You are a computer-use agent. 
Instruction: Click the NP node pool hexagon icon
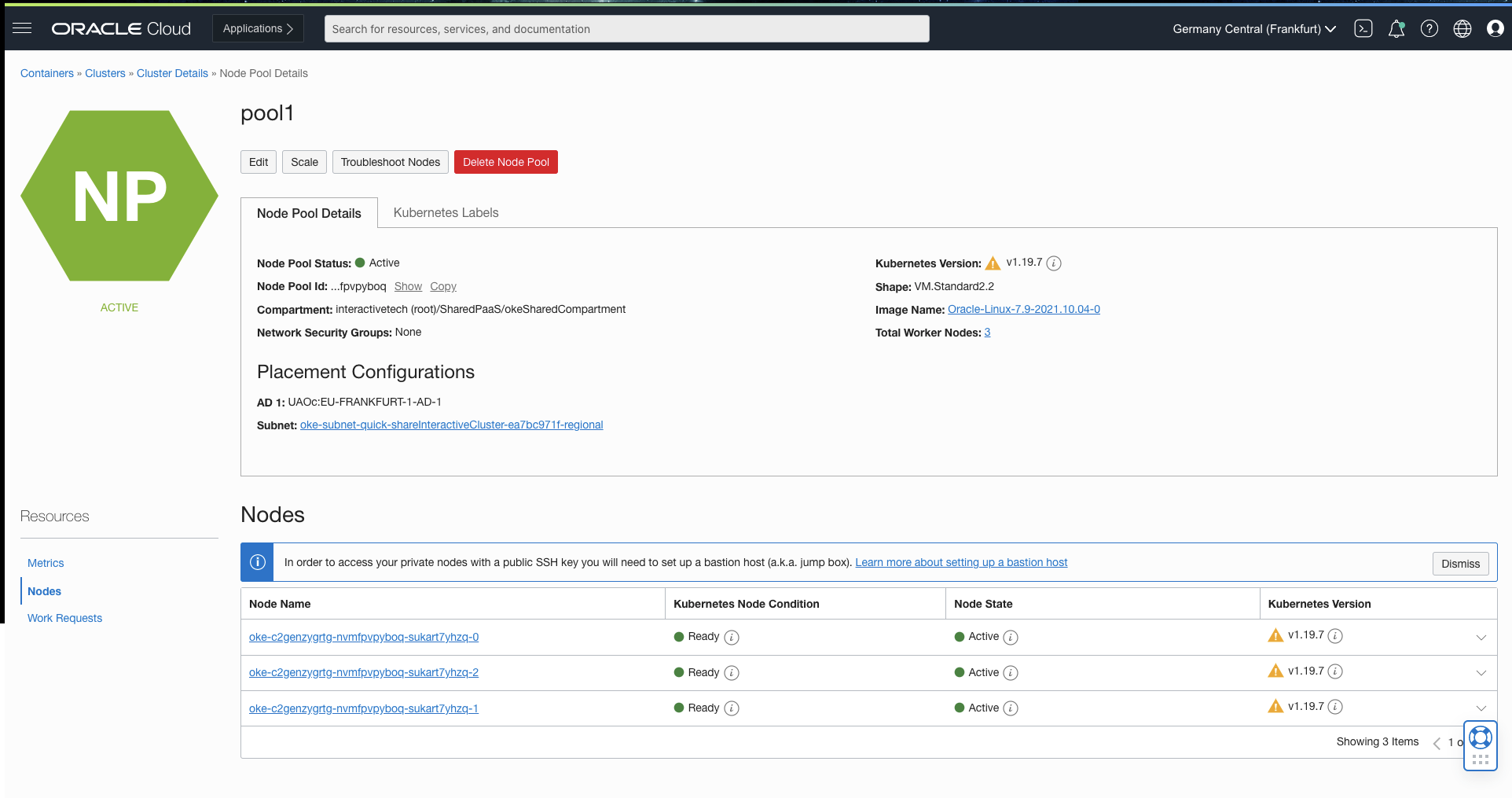pyautogui.click(x=119, y=196)
